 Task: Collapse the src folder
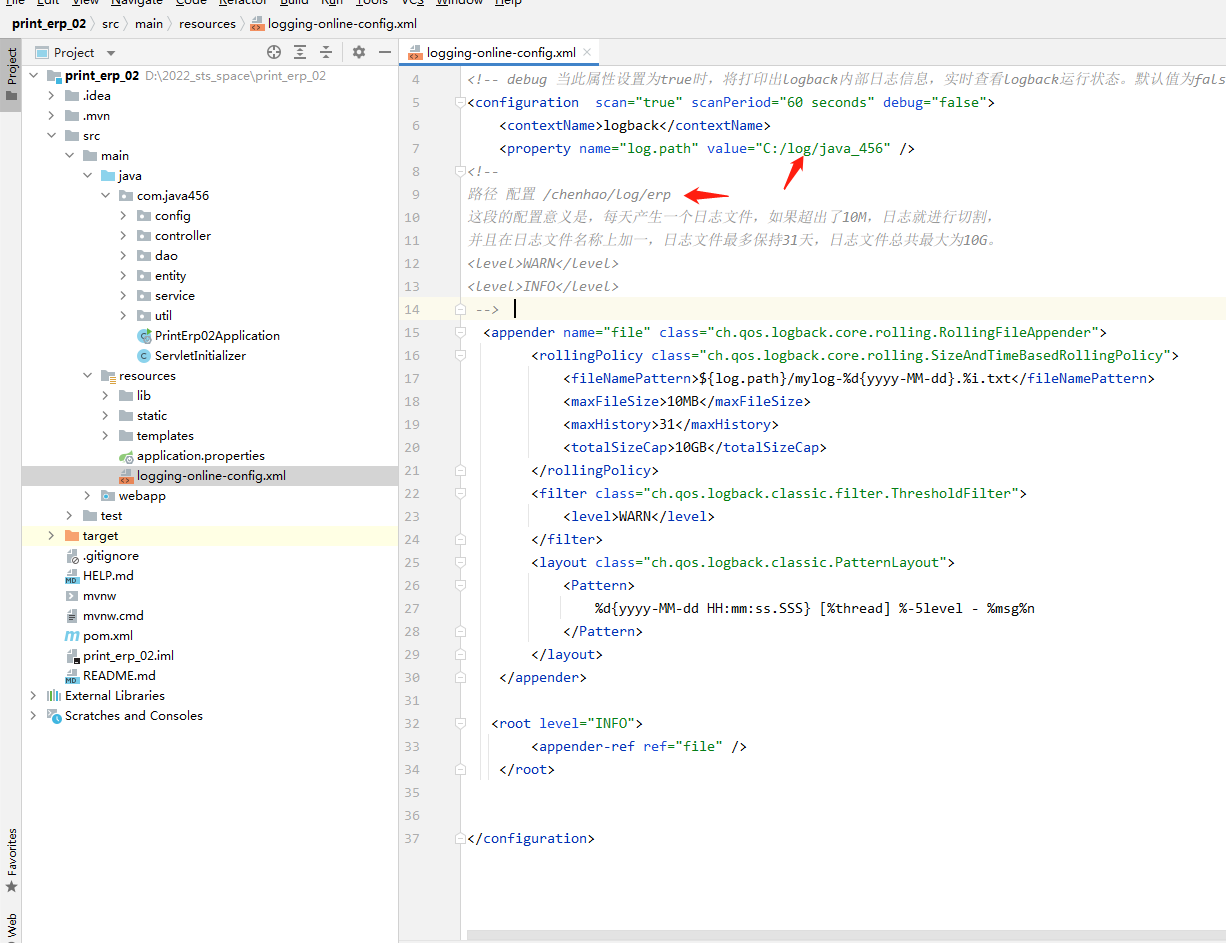(x=52, y=136)
